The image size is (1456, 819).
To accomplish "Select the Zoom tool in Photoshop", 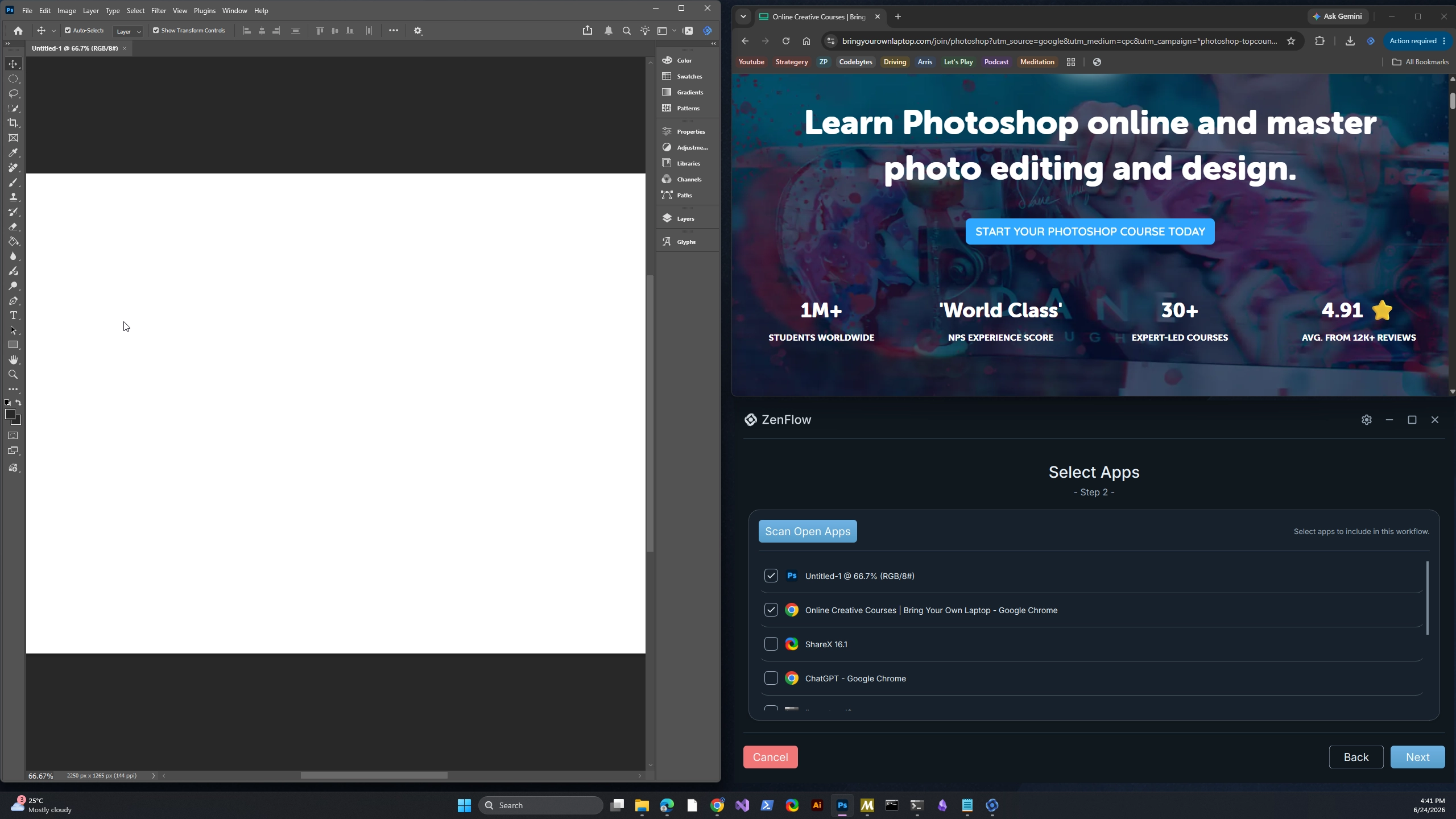I will (13, 374).
